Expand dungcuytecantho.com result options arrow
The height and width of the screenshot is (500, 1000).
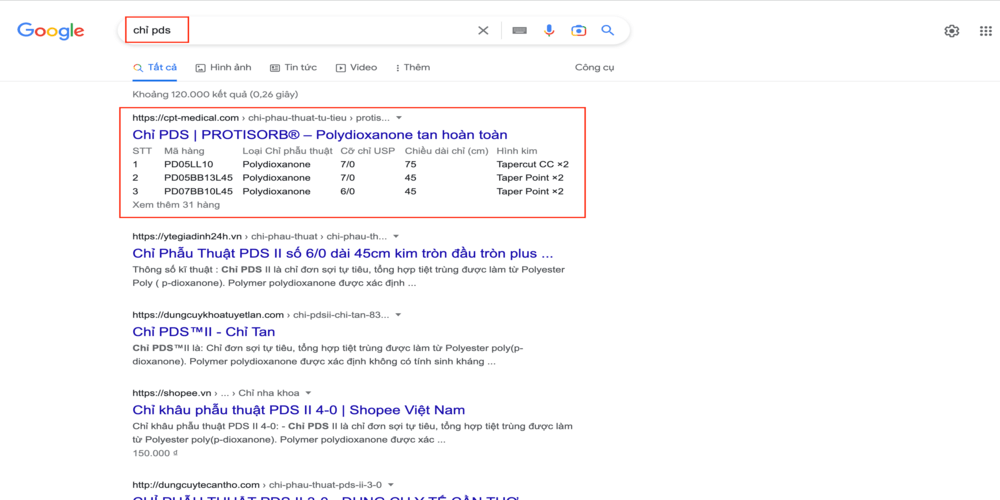(x=391, y=485)
